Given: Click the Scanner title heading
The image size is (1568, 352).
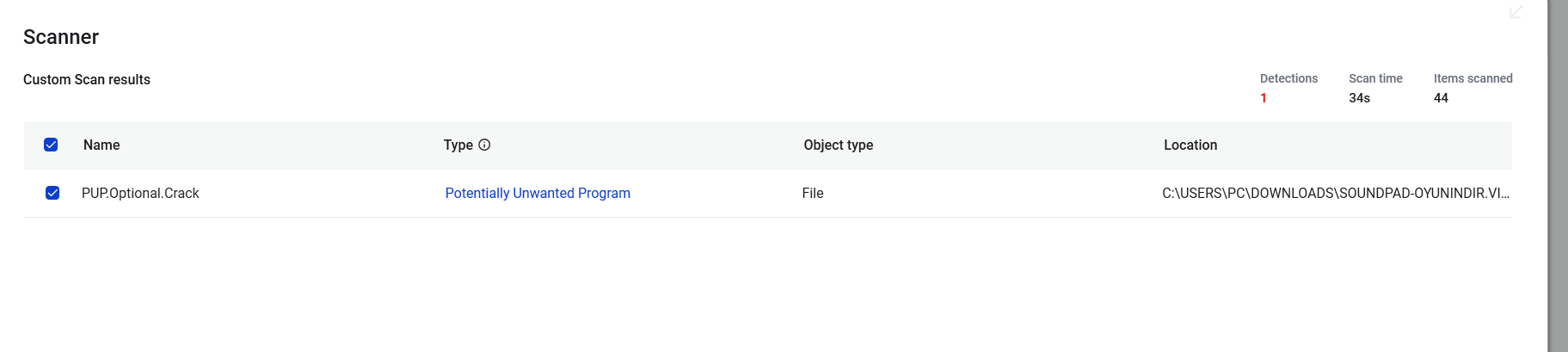Looking at the screenshot, I should (x=61, y=37).
